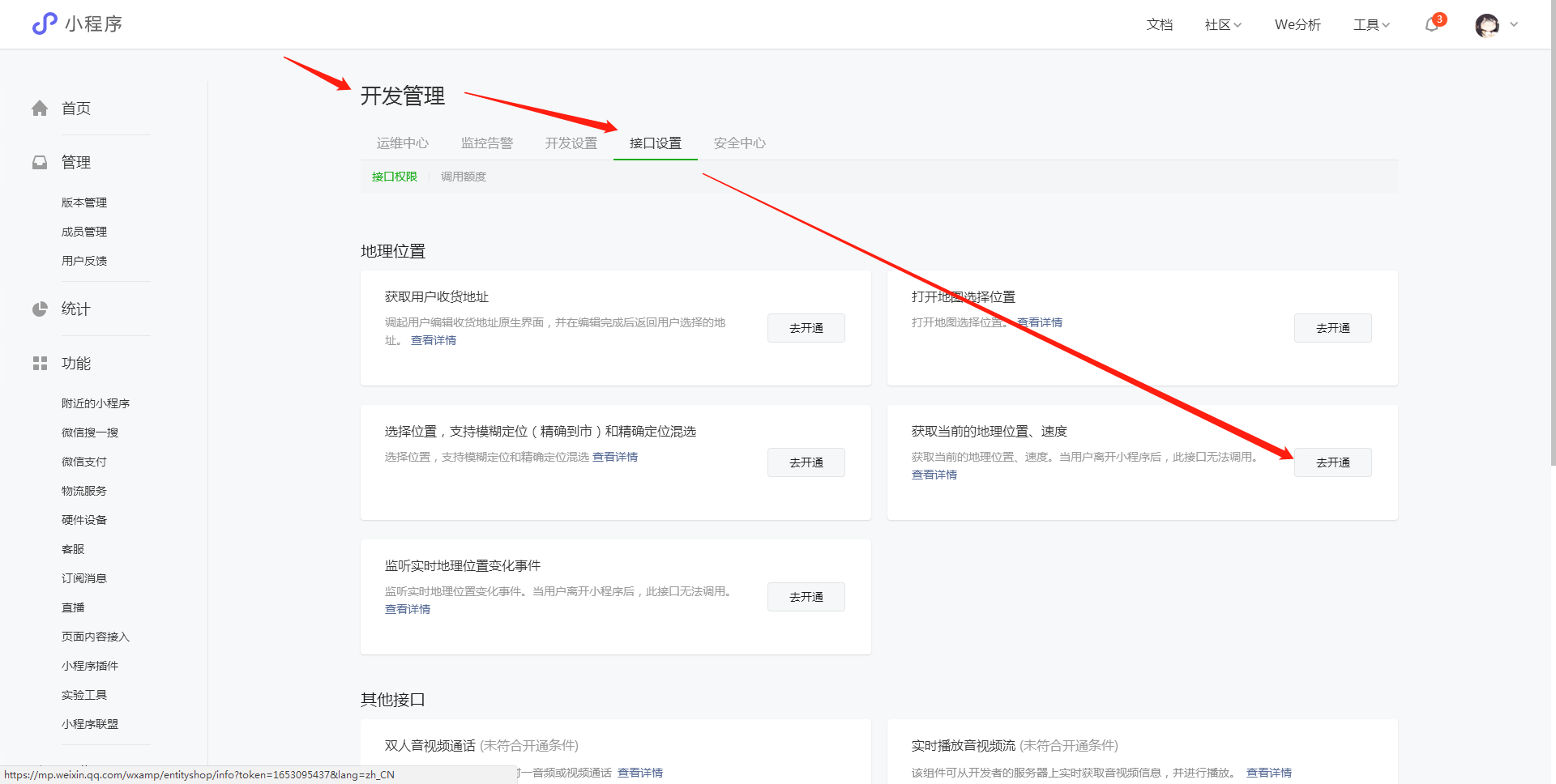
Task: Open 用户反馈 in sidebar
Action: click(x=84, y=261)
